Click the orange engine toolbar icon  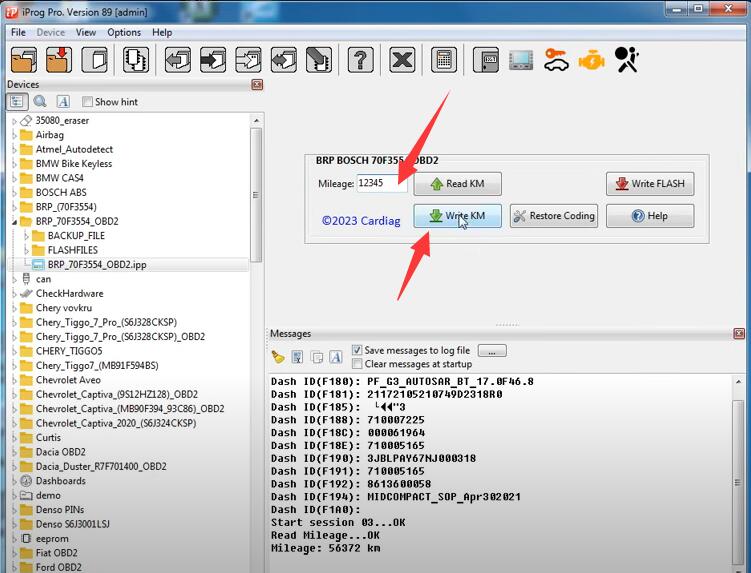coord(592,61)
